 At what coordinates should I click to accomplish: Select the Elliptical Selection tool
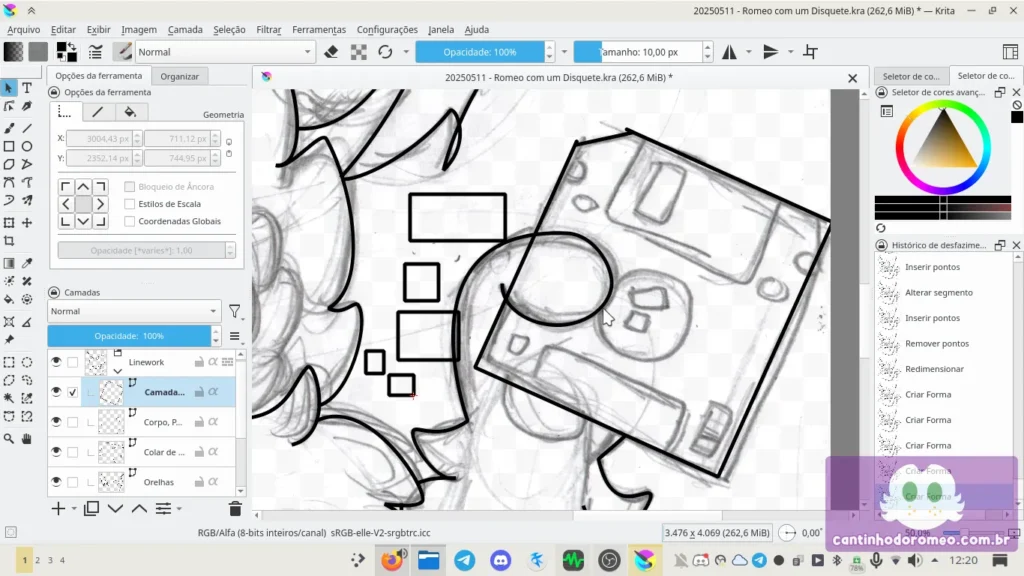coord(27,362)
